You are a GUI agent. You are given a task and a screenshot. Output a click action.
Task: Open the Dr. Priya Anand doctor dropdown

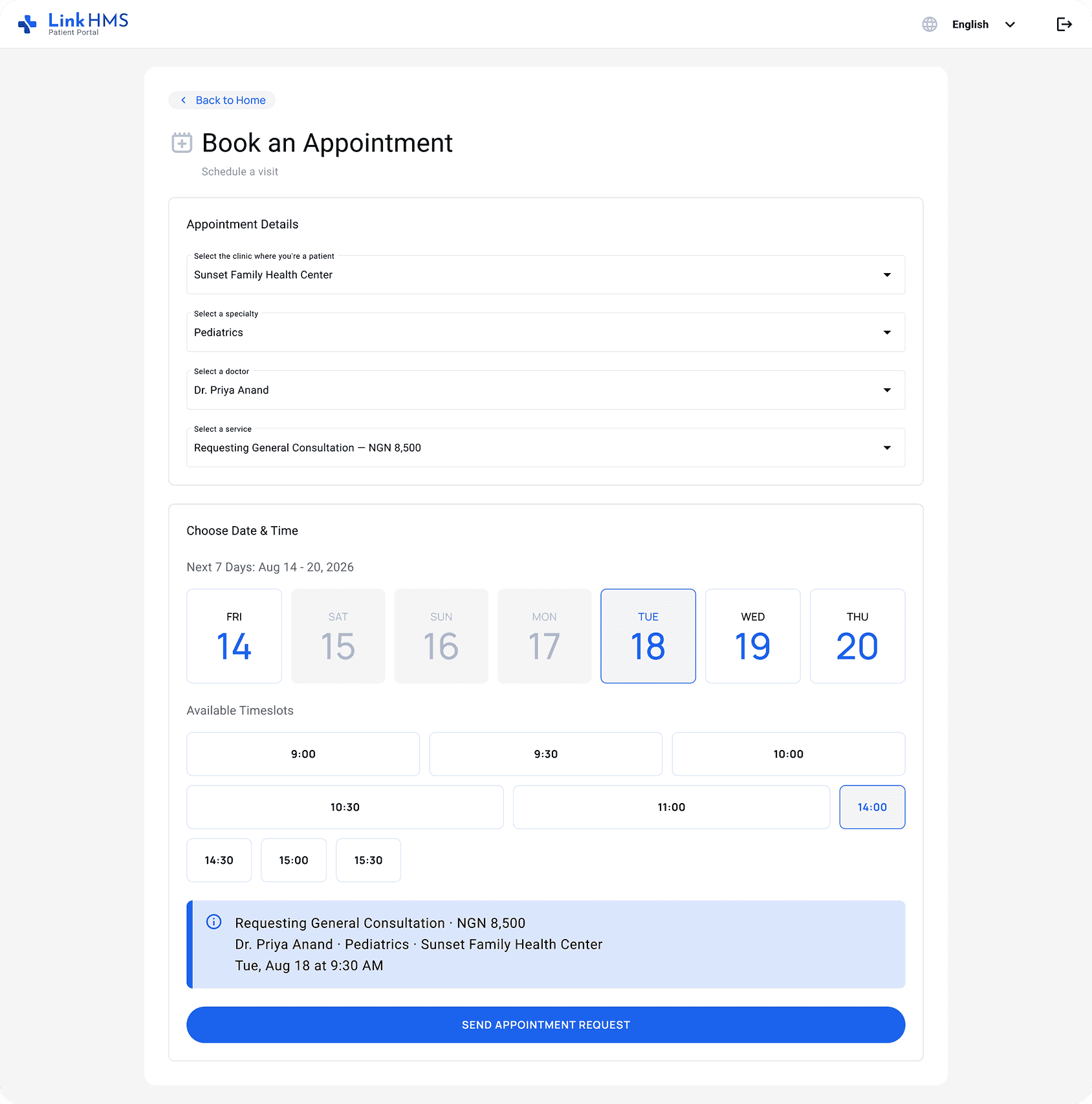click(545, 390)
